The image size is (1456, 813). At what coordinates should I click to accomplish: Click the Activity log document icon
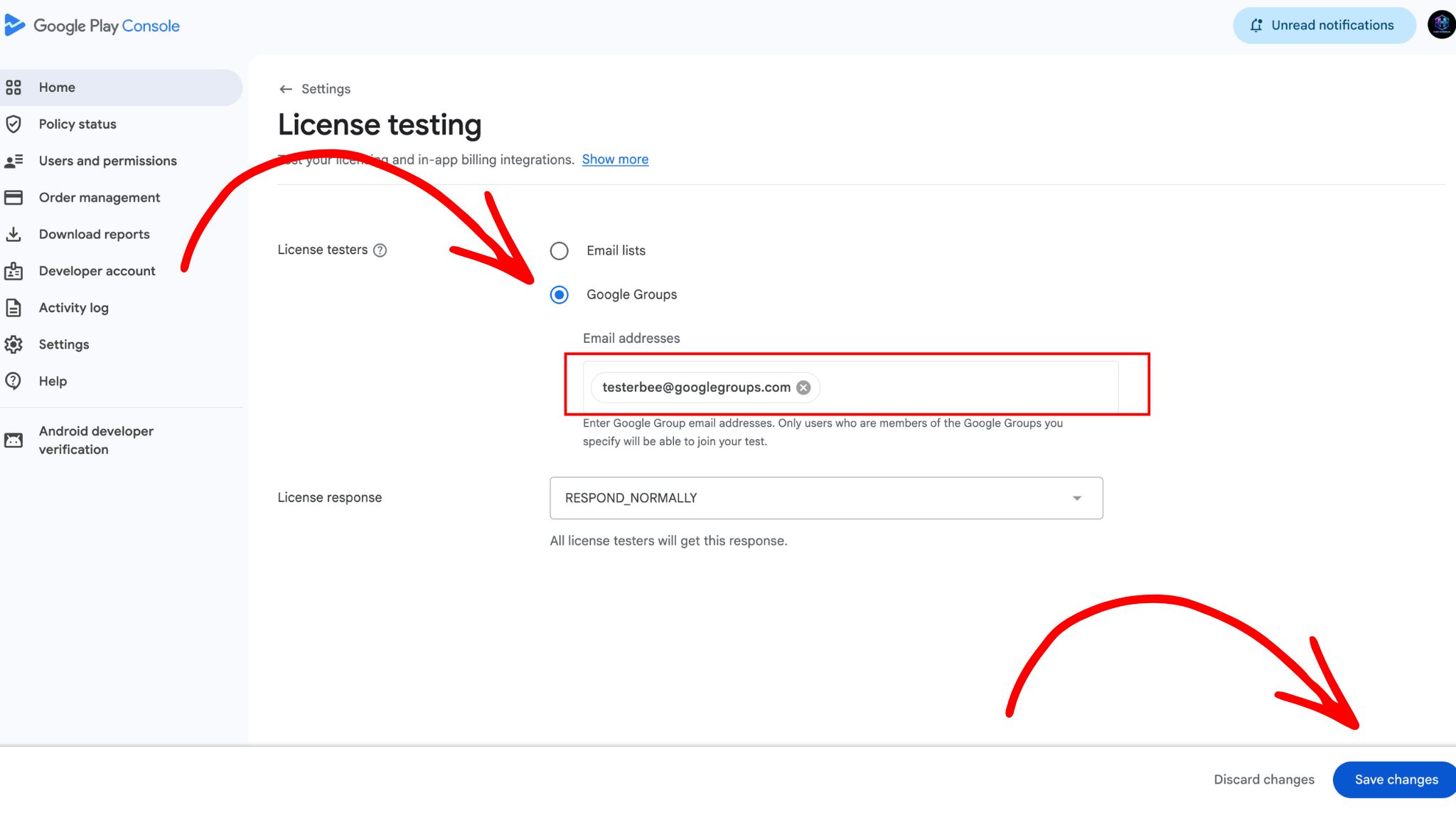[x=14, y=308]
